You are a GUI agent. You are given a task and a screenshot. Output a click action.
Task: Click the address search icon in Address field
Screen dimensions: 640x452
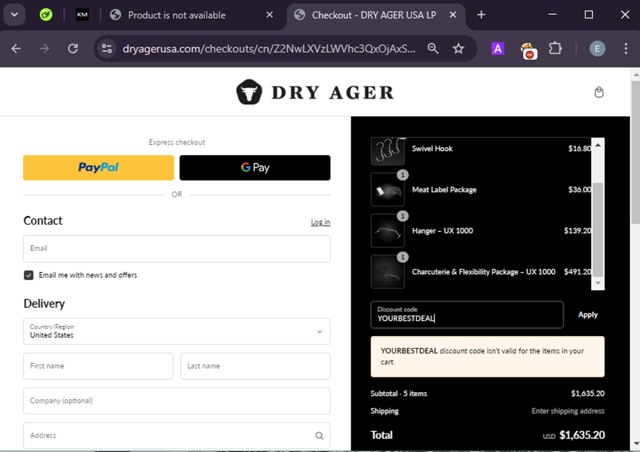319,436
